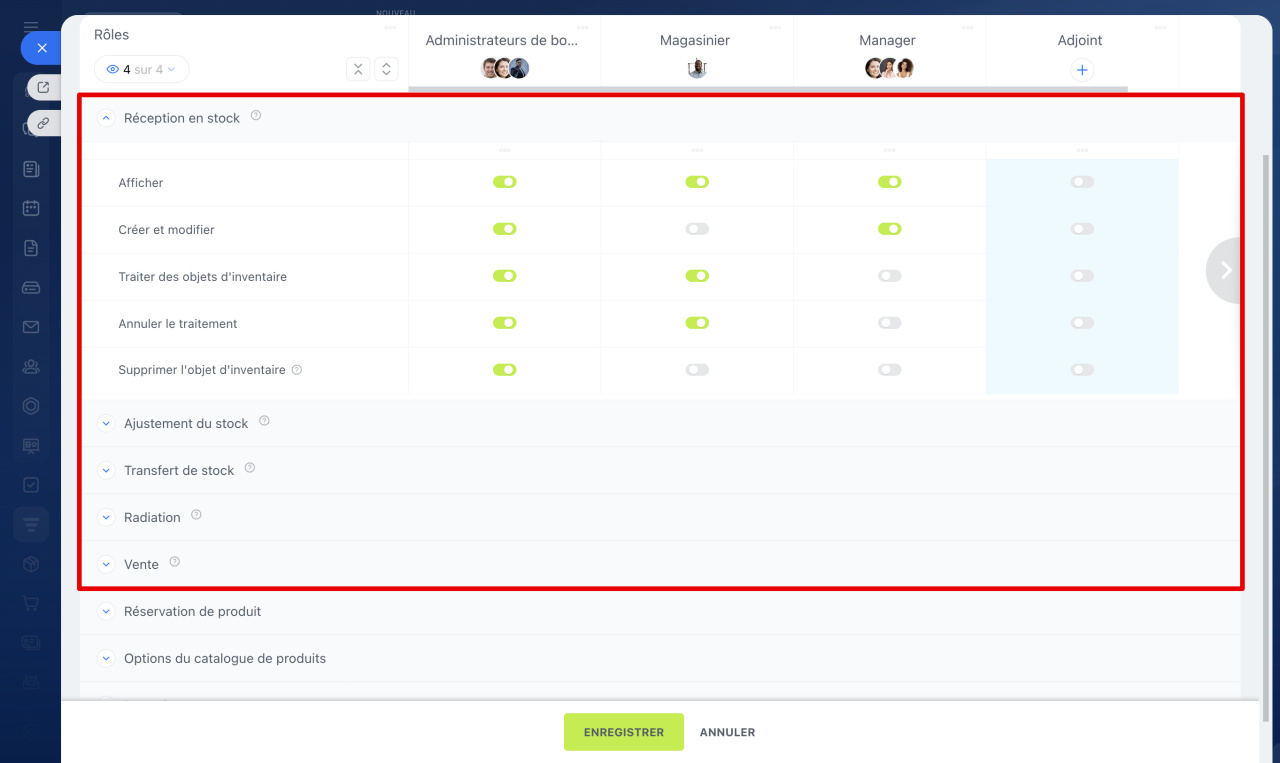Click the plus icon under Adjoint role

pyautogui.click(x=1081, y=70)
